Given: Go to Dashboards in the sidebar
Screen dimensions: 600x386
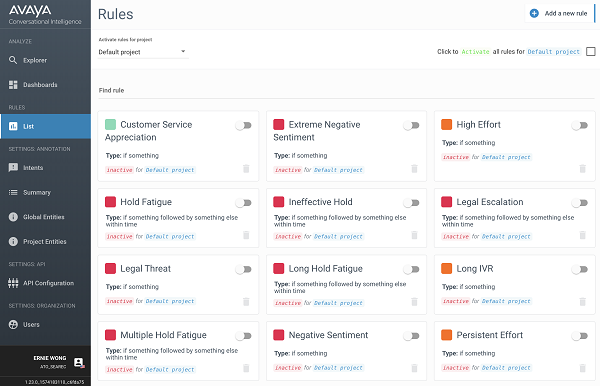Looking at the screenshot, I should (45, 85).
